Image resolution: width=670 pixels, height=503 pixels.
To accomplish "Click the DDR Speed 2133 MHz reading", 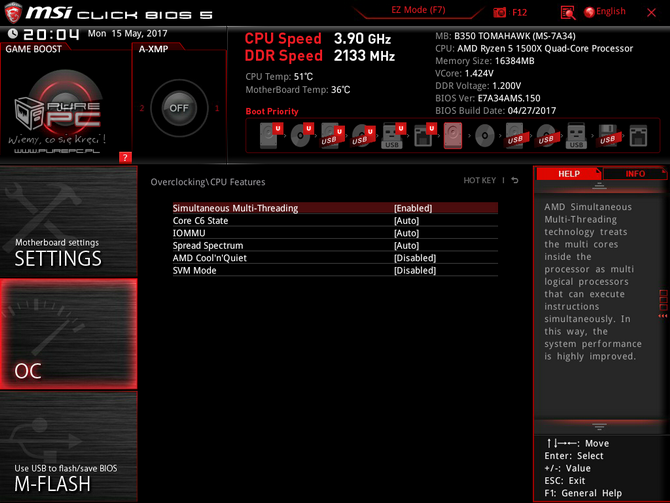I will click(x=320, y=56).
